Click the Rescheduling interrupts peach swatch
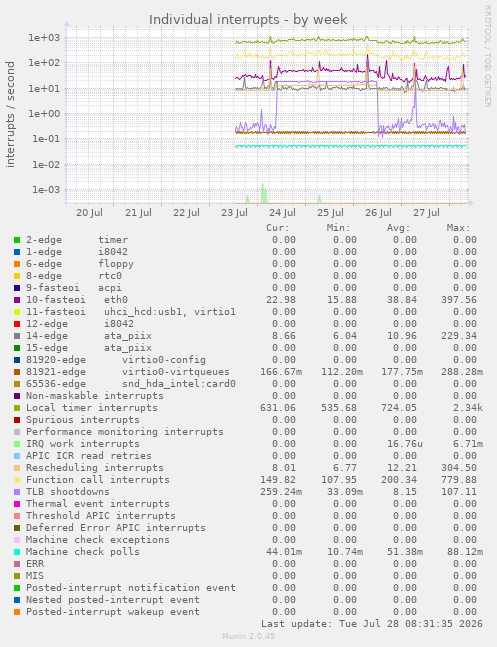This screenshot has height=647, width=497. click(x=17, y=468)
